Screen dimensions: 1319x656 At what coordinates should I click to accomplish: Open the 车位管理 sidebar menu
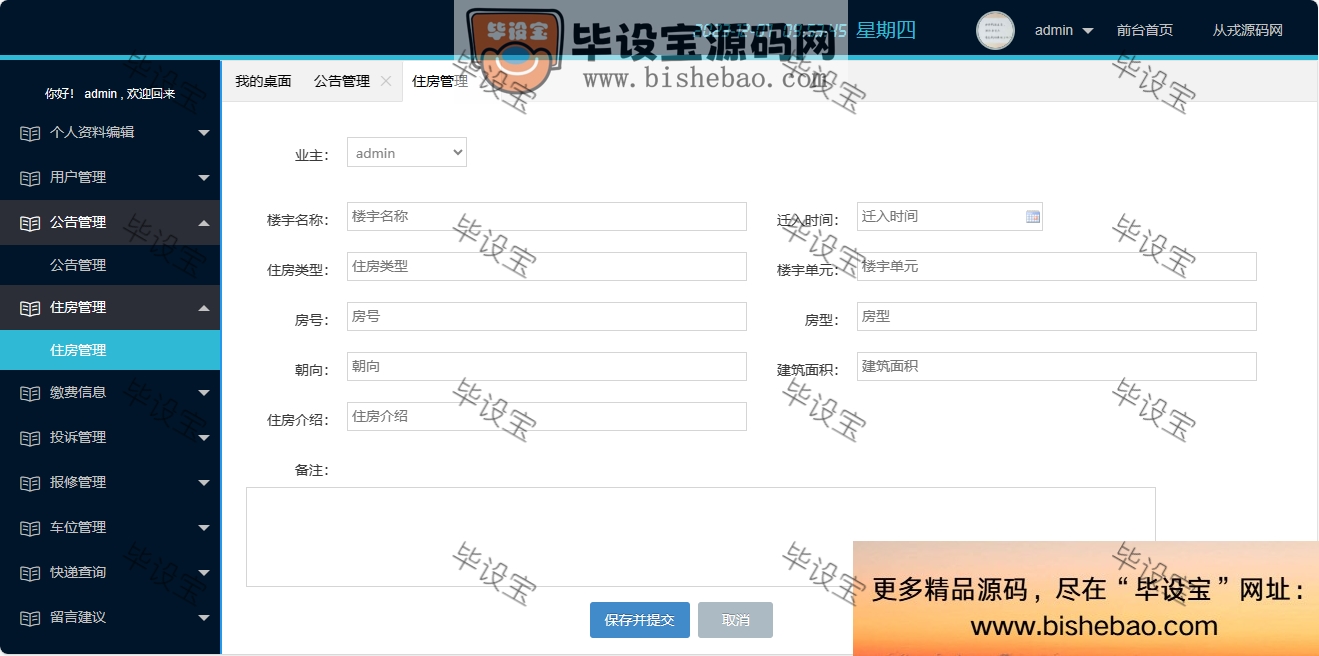coord(110,527)
